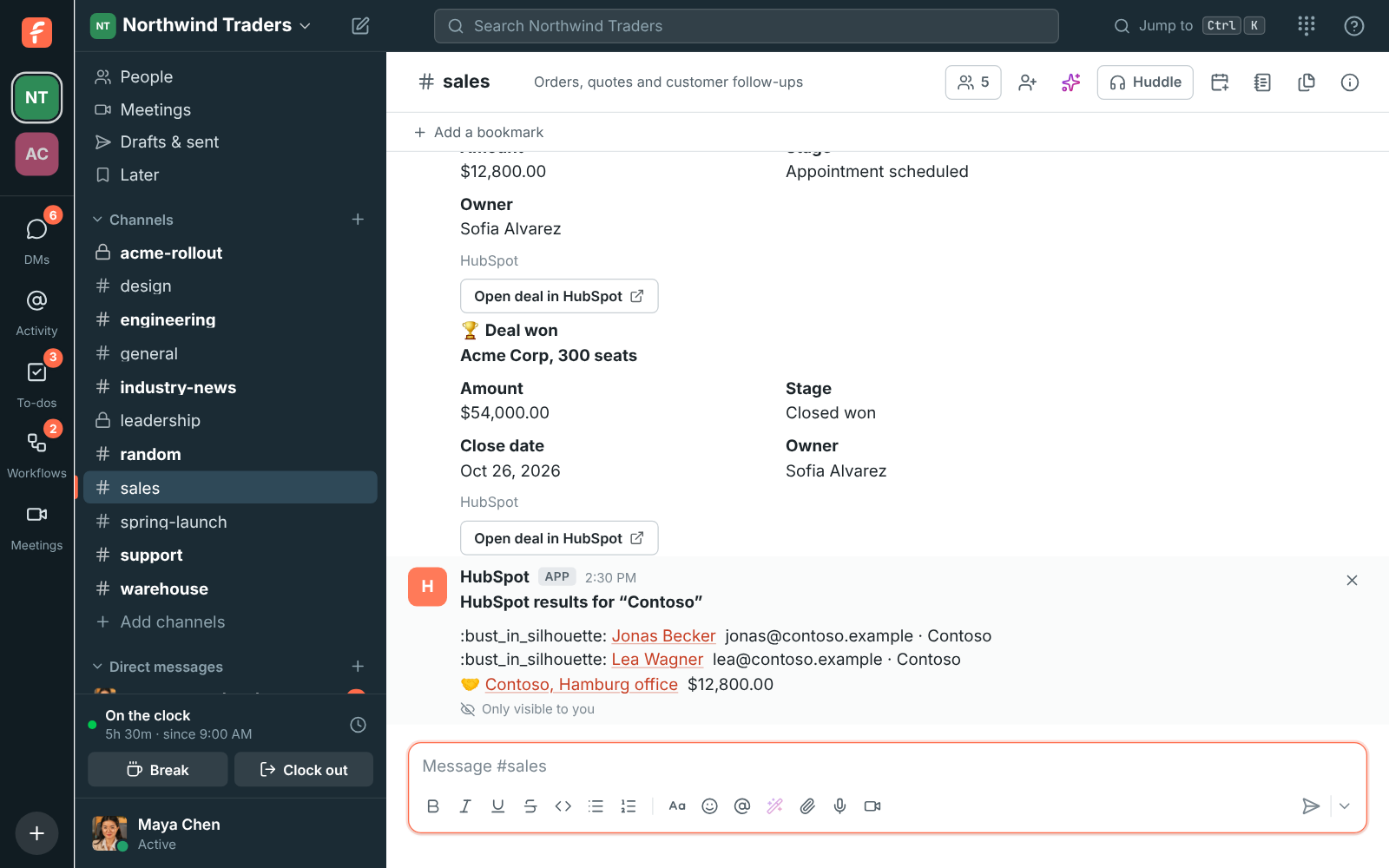
Task: Toggle the Aa text formatting toolbar
Action: click(677, 806)
